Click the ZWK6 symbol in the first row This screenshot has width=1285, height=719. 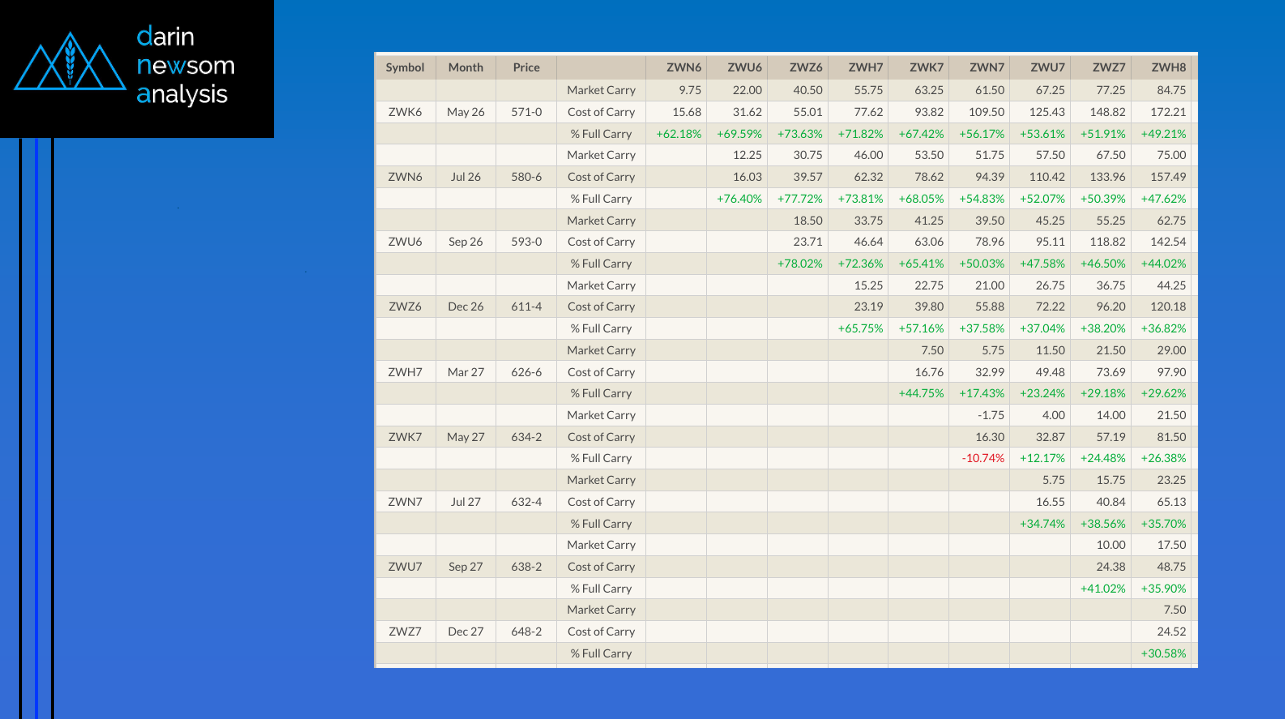coord(405,112)
